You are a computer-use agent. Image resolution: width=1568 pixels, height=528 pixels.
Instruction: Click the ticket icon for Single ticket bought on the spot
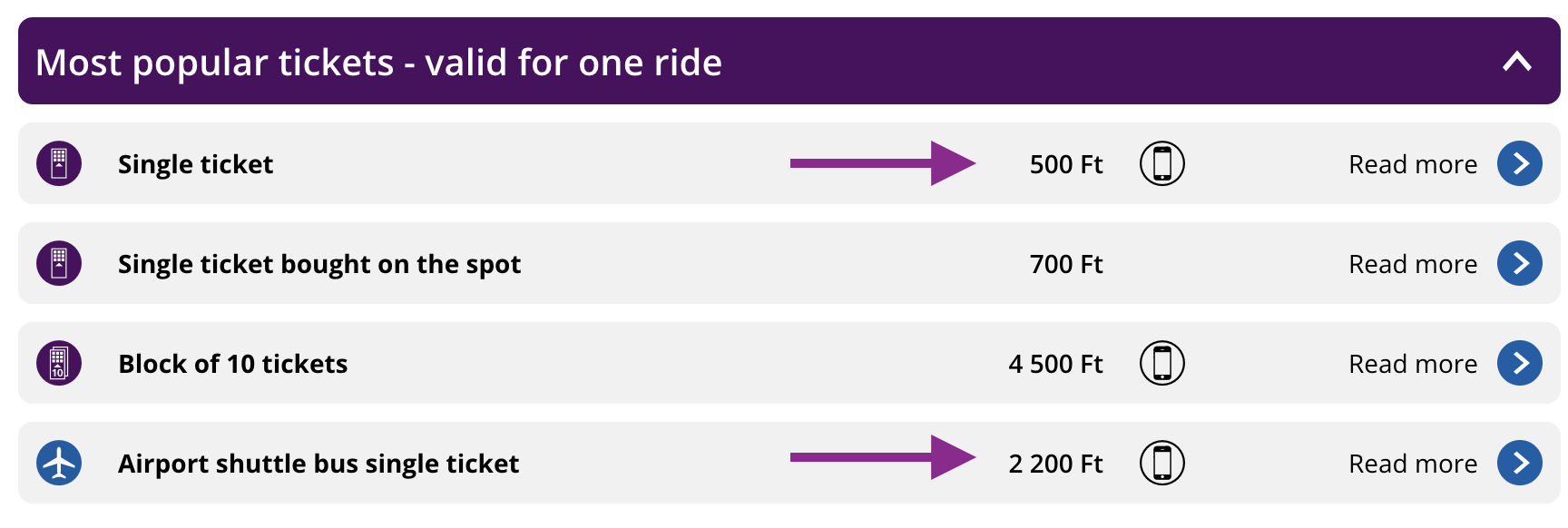[59, 263]
